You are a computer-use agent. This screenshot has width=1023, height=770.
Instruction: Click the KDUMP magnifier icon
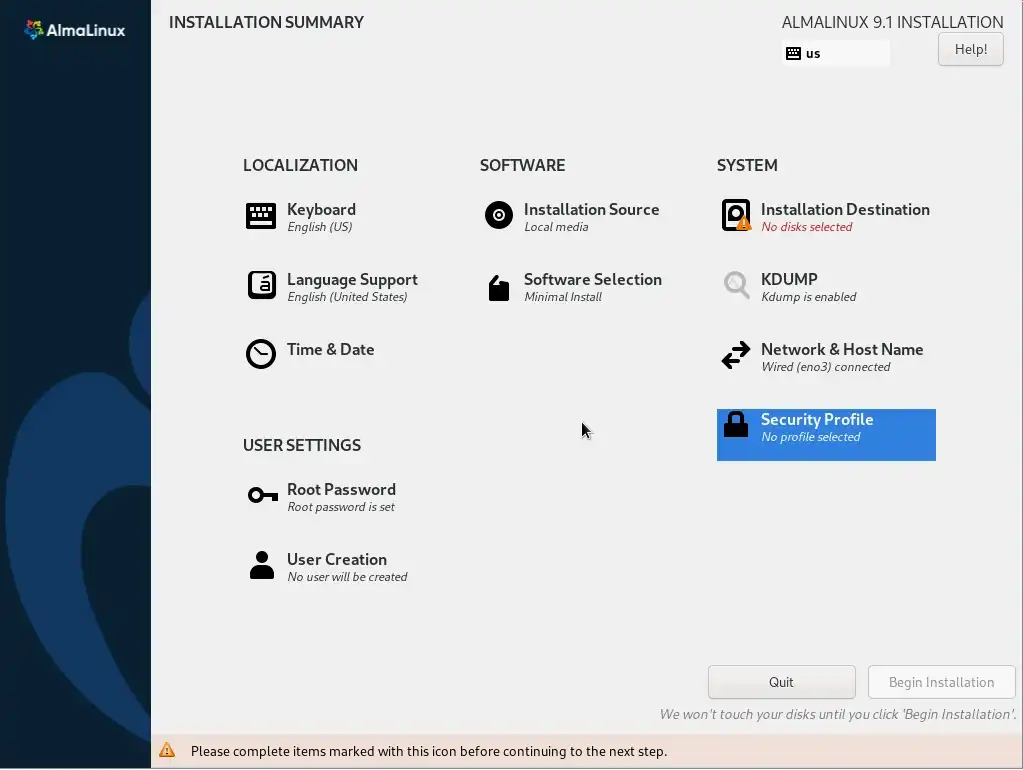pyautogui.click(x=737, y=285)
